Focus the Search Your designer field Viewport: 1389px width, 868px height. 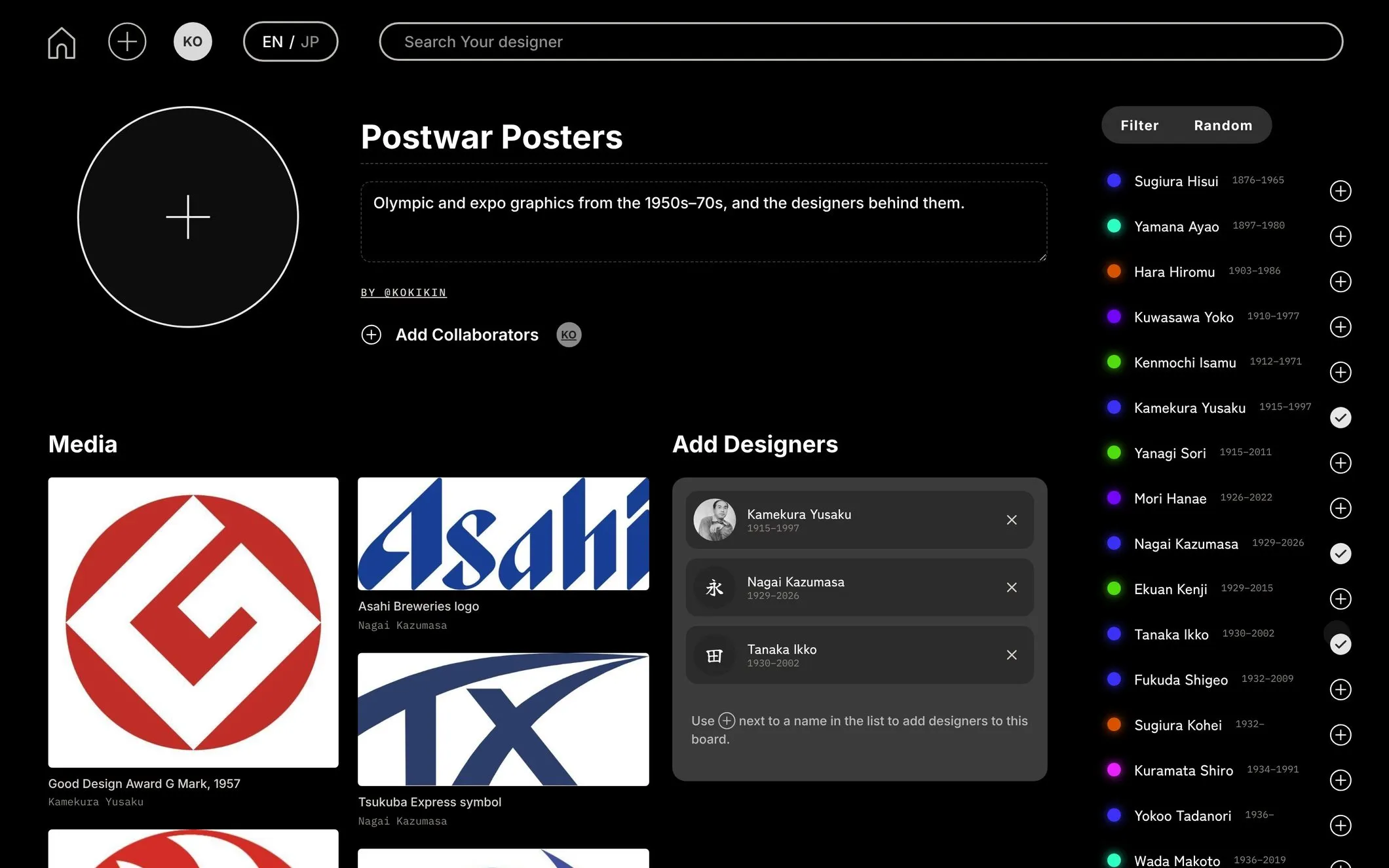coord(861,42)
